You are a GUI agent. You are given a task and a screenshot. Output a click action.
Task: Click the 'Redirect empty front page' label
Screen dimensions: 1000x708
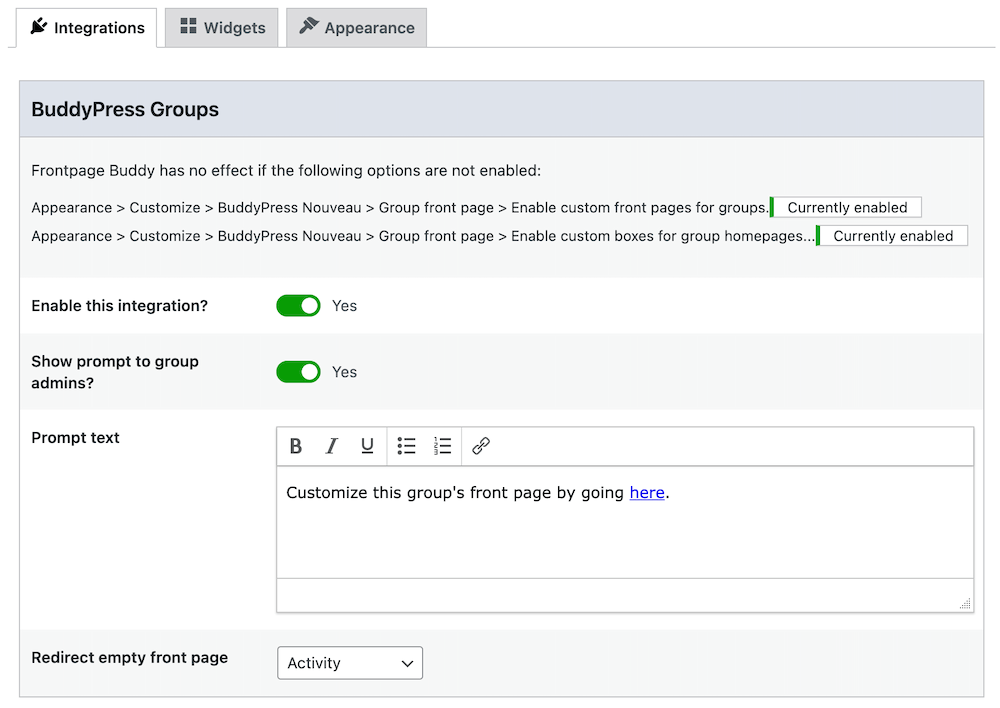pos(129,658)
